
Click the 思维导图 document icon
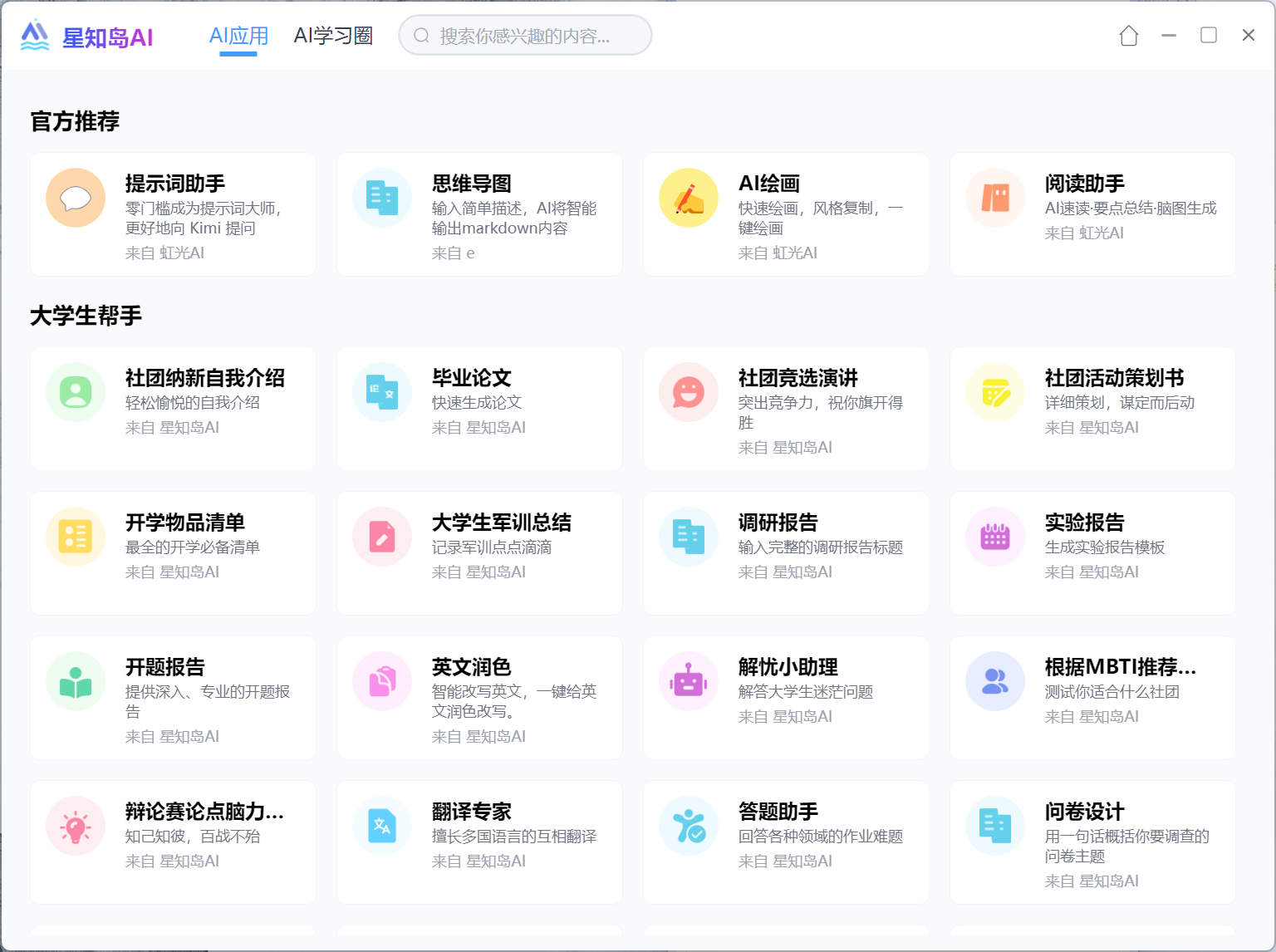[x=381, y=198]
